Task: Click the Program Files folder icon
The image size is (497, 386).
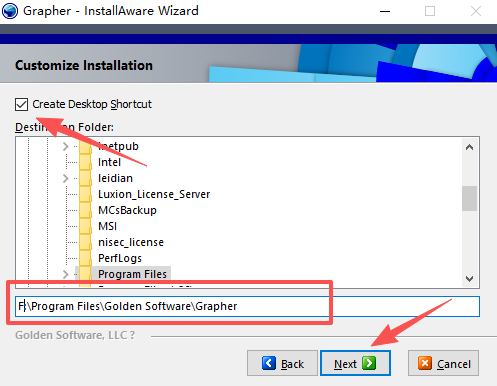Action: pos(86,274)
